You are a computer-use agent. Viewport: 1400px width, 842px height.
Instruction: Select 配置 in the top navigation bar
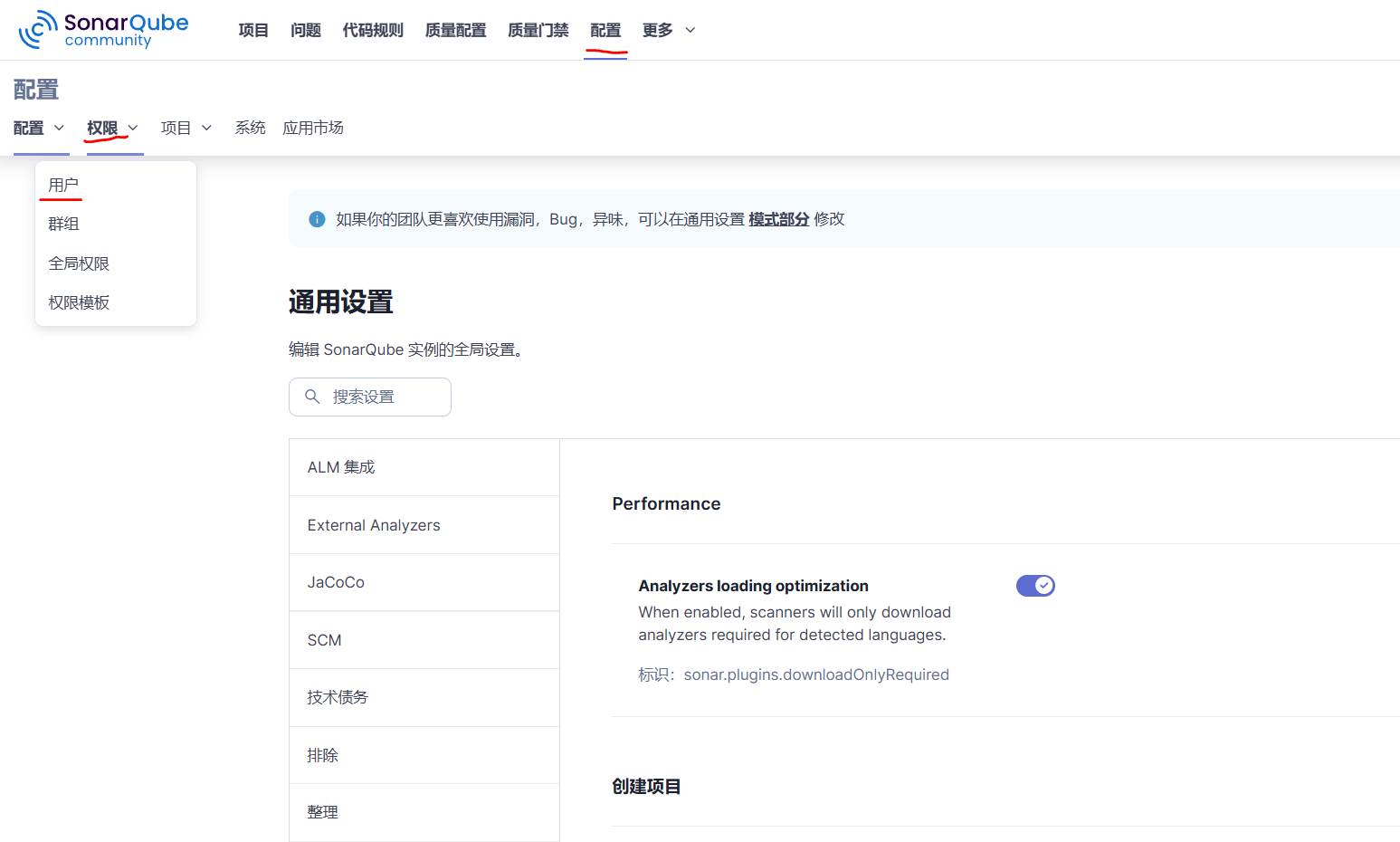[x=605, y=30]
